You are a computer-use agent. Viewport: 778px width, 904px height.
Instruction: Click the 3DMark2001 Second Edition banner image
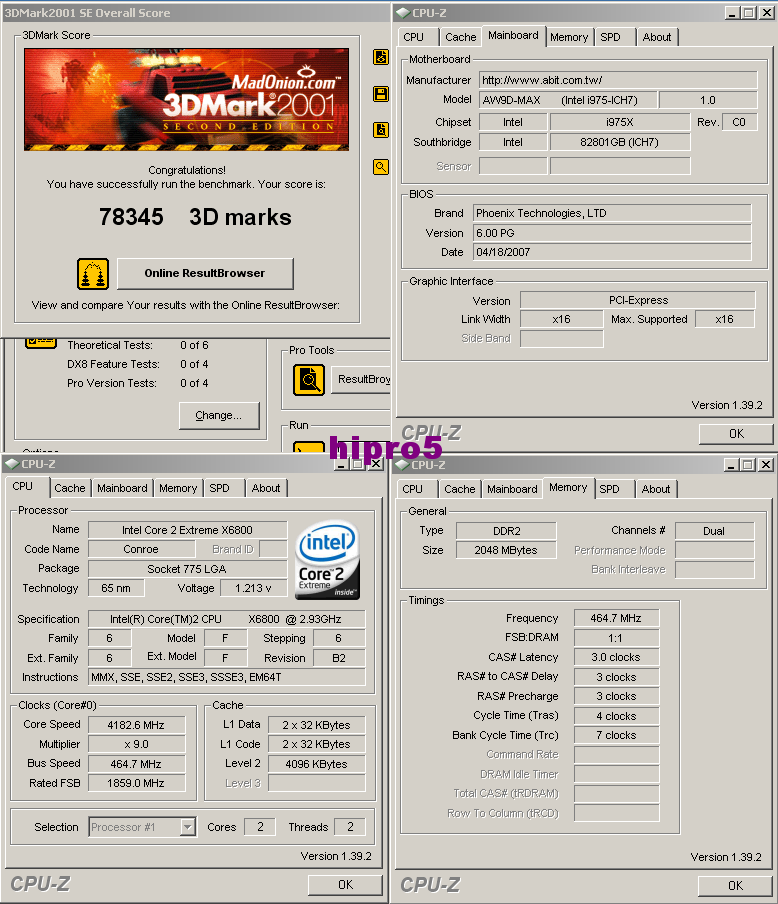pyautogui.click(x=186, y=99)
